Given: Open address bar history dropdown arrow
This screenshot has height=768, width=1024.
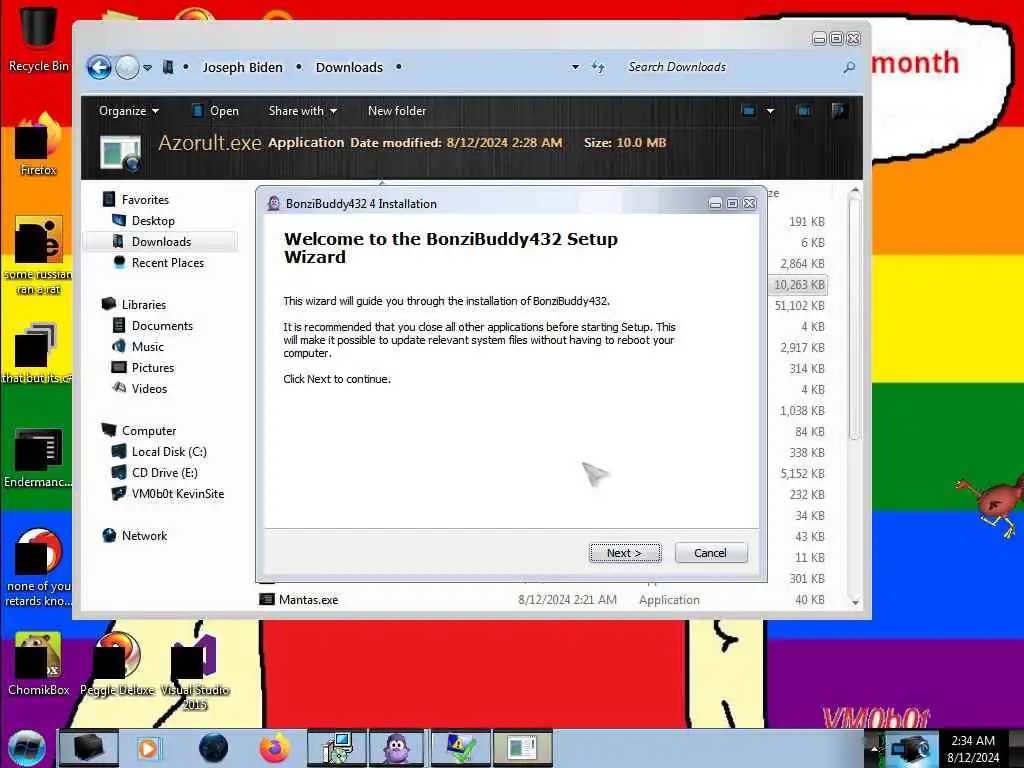Looking at the screenshot, I should [x=575, y=67].
